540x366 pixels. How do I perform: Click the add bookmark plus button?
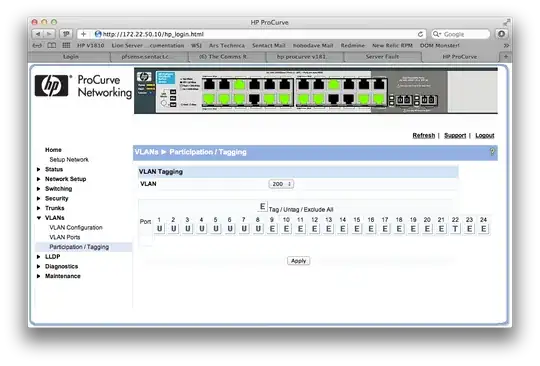(83, 34)
